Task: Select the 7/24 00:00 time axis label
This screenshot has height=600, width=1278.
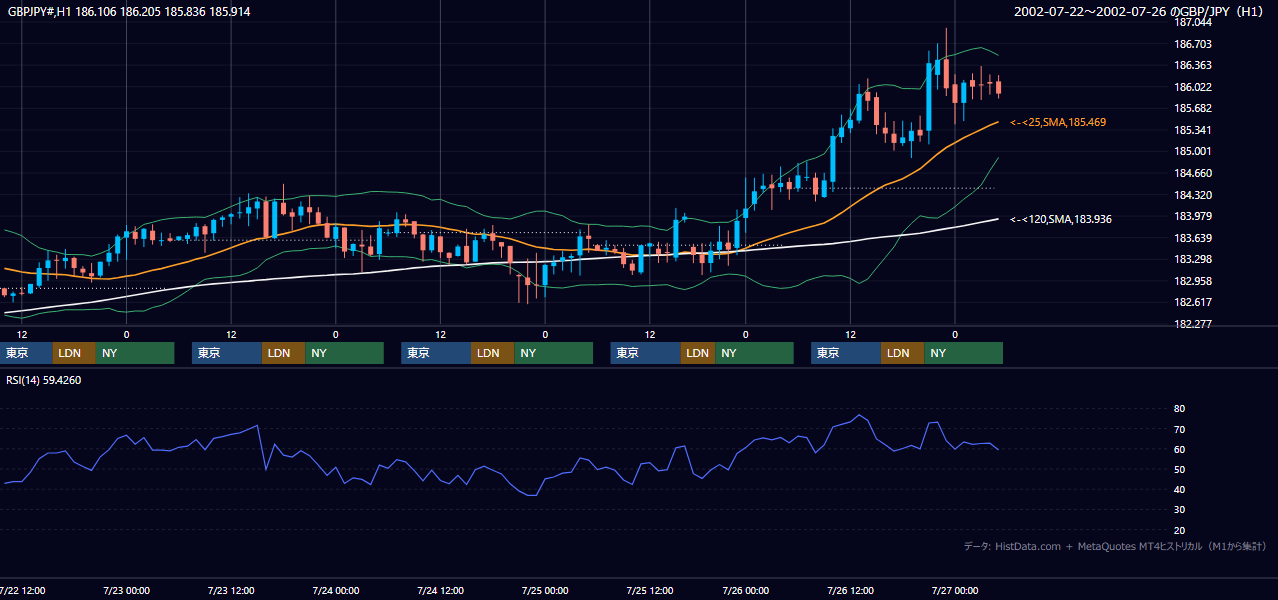Action: pyautogui.click(x=335, y=590)
